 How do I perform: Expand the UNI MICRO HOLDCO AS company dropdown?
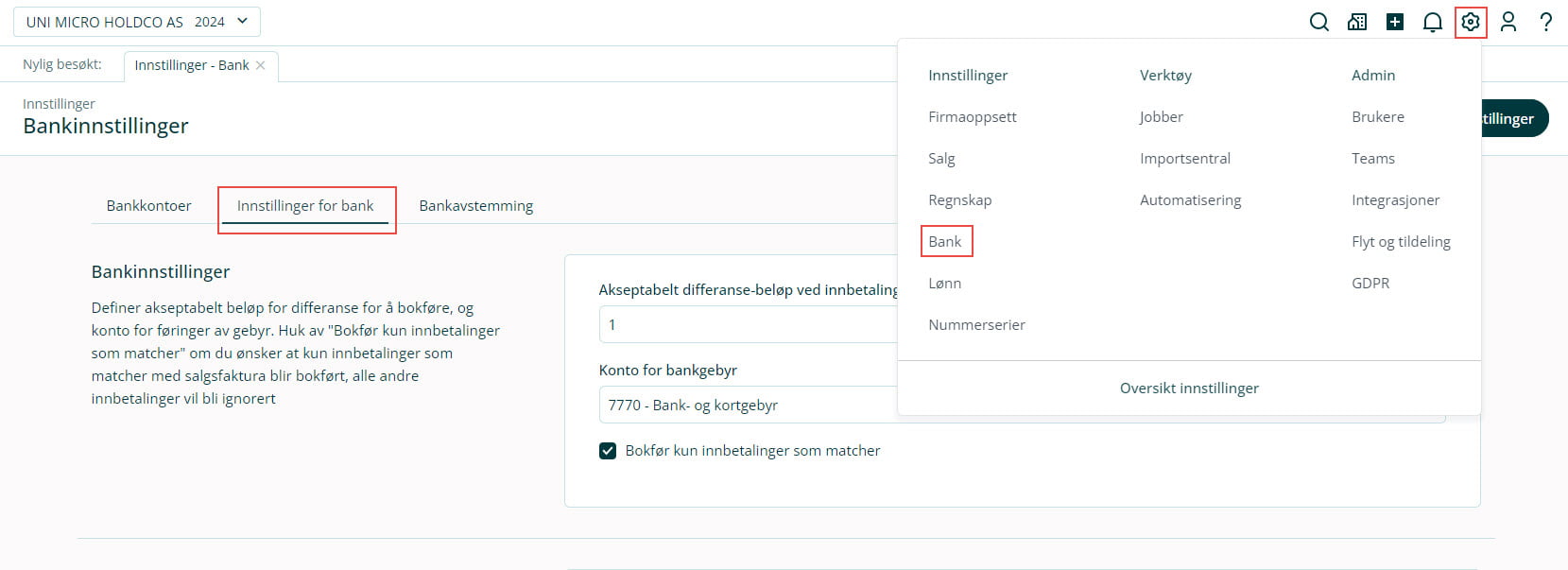pyautogui.click(x=137, y=22)
